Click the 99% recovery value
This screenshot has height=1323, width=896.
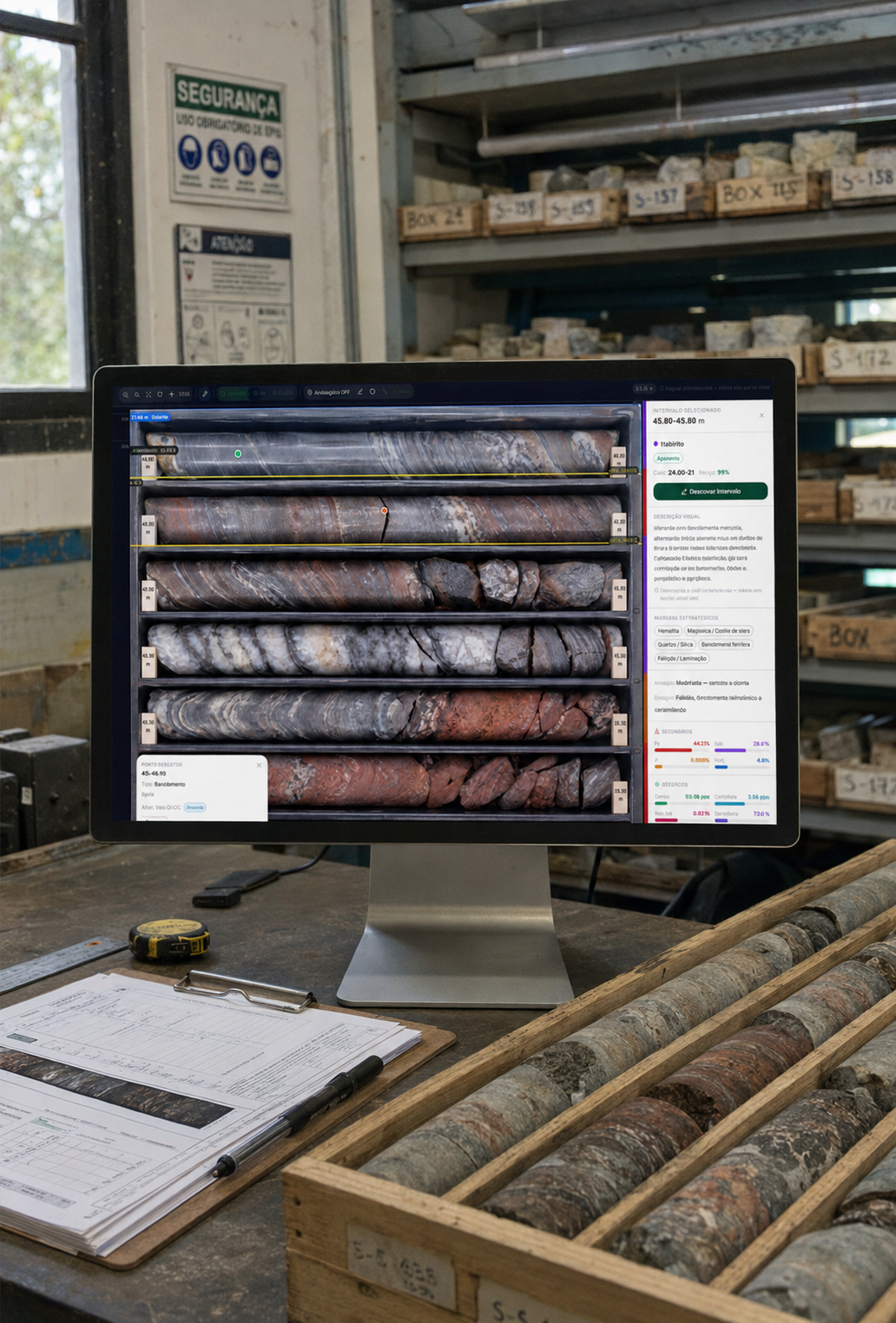(723, 472)
